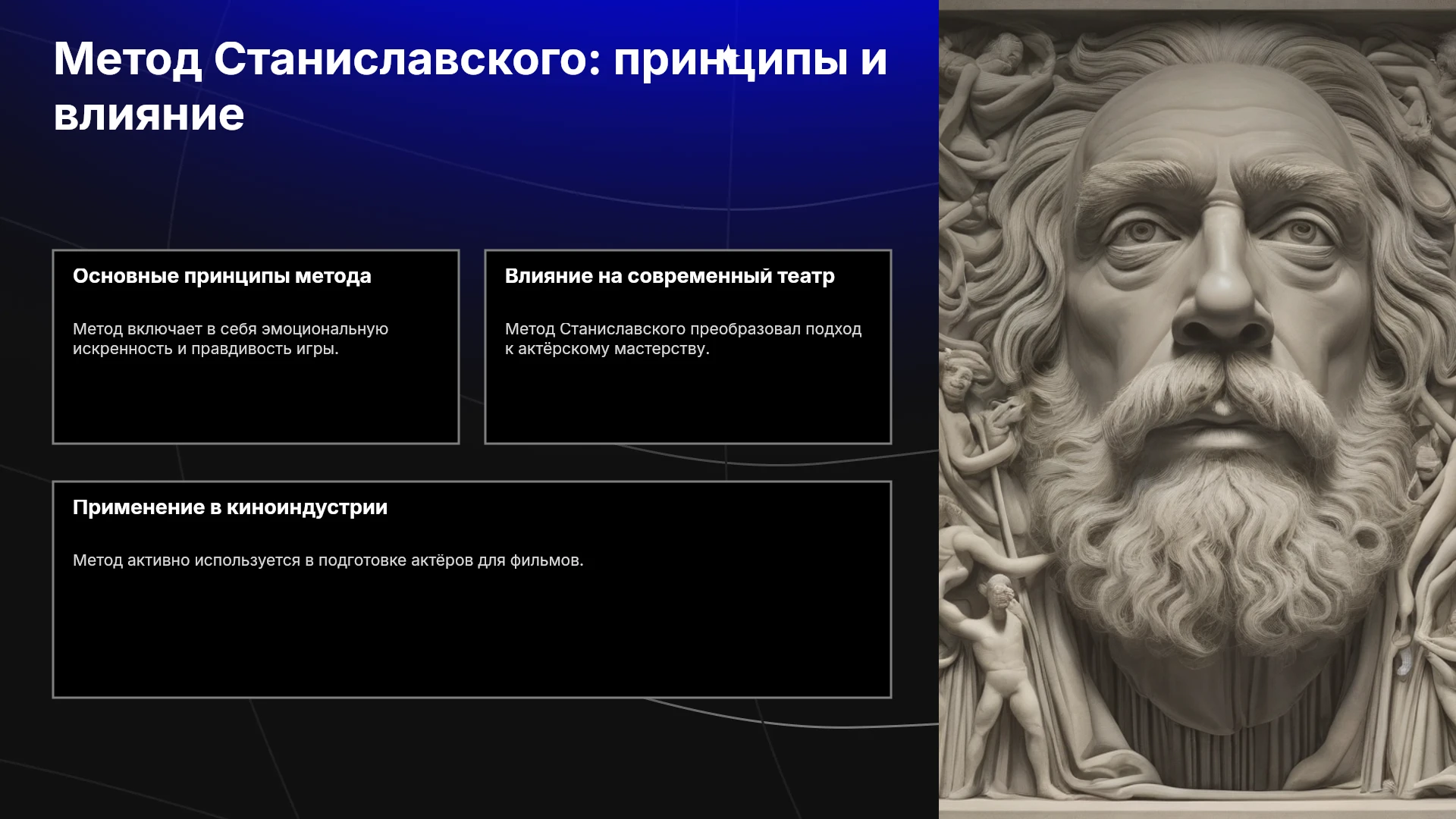Click the sentence about подготовке актёров для фильмов

(x=328, y=560)
